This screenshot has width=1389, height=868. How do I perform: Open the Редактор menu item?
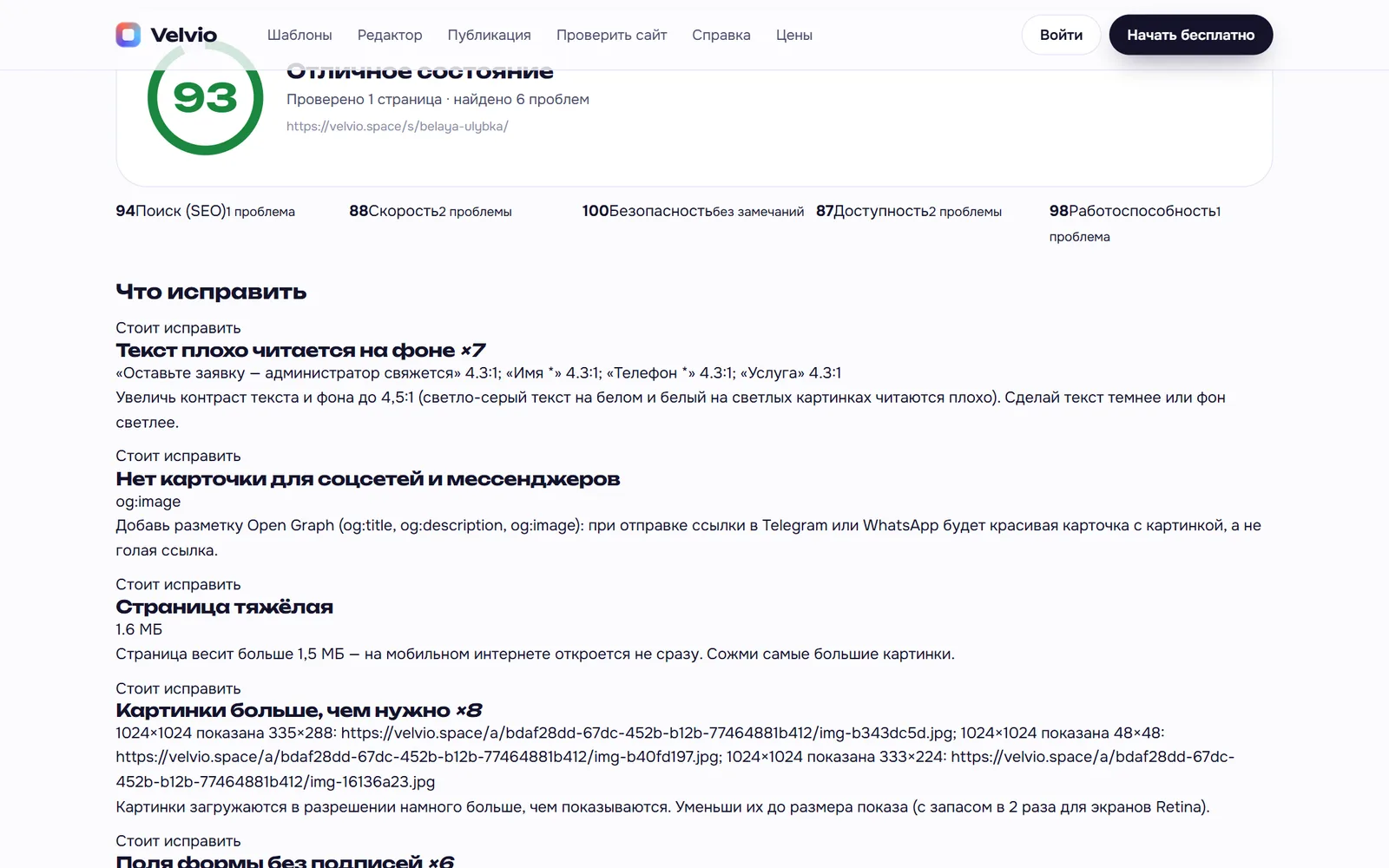[x=390, y=35]
